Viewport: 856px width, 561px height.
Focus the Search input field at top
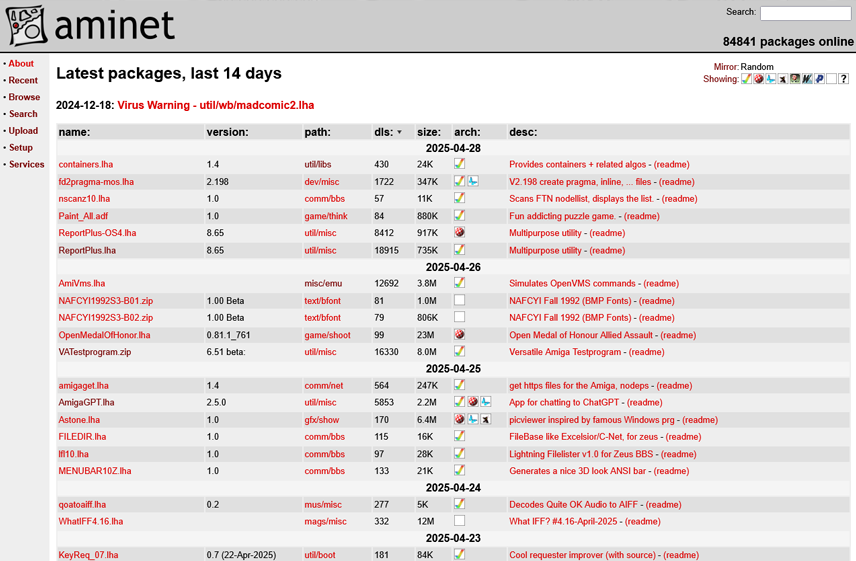805,13
